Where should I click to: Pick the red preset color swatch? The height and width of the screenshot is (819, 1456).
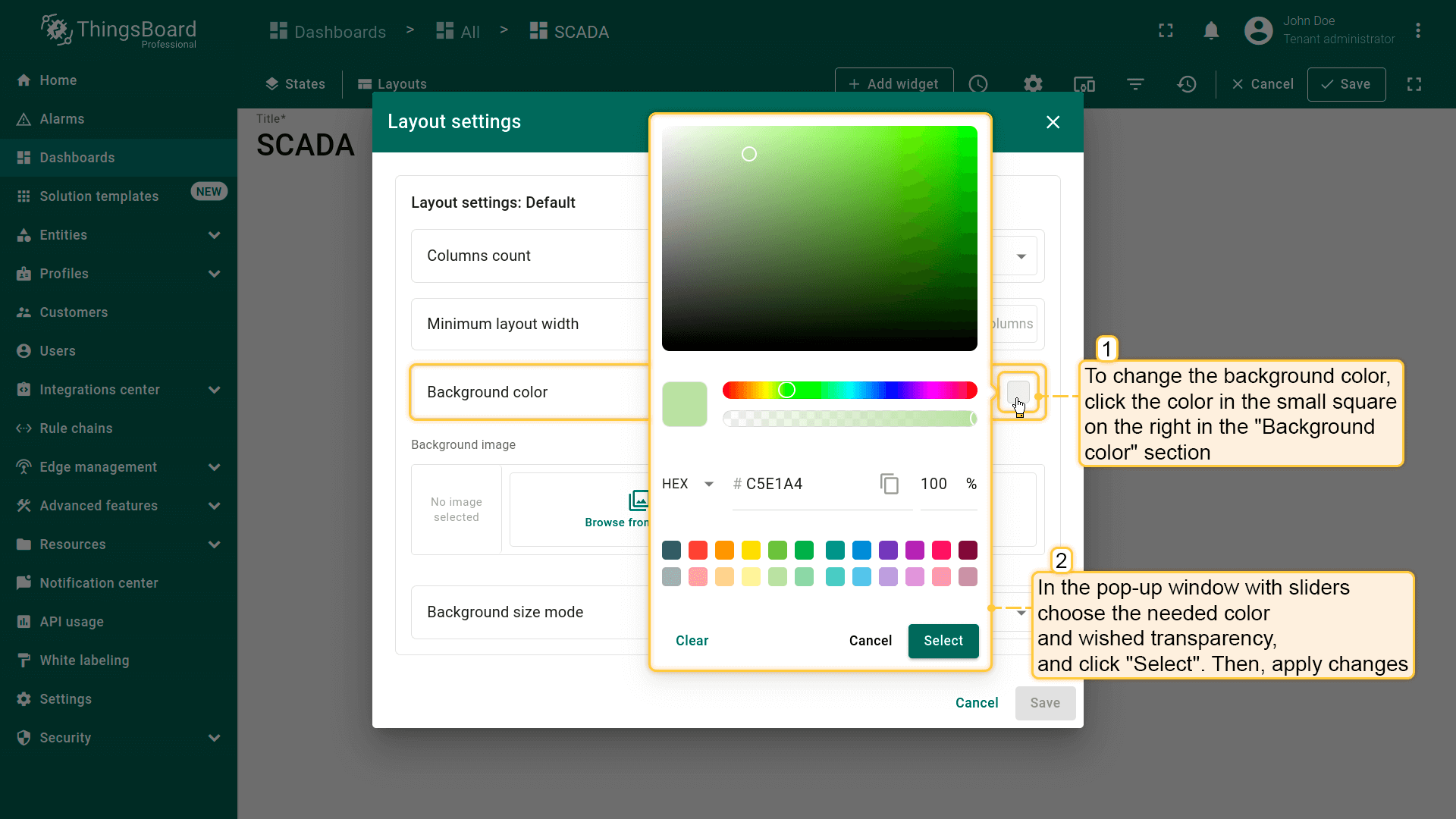tap(698, 550)
